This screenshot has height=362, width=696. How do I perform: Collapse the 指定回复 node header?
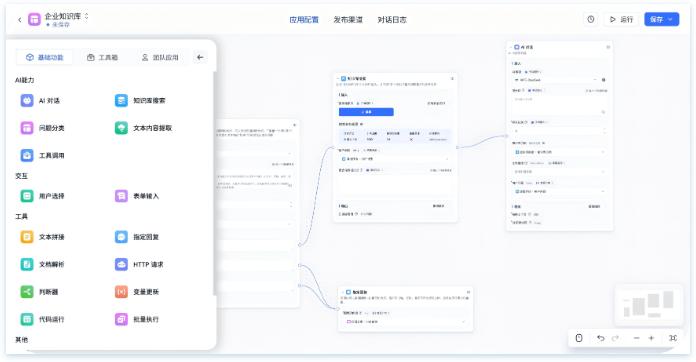[x=343, y=292]
